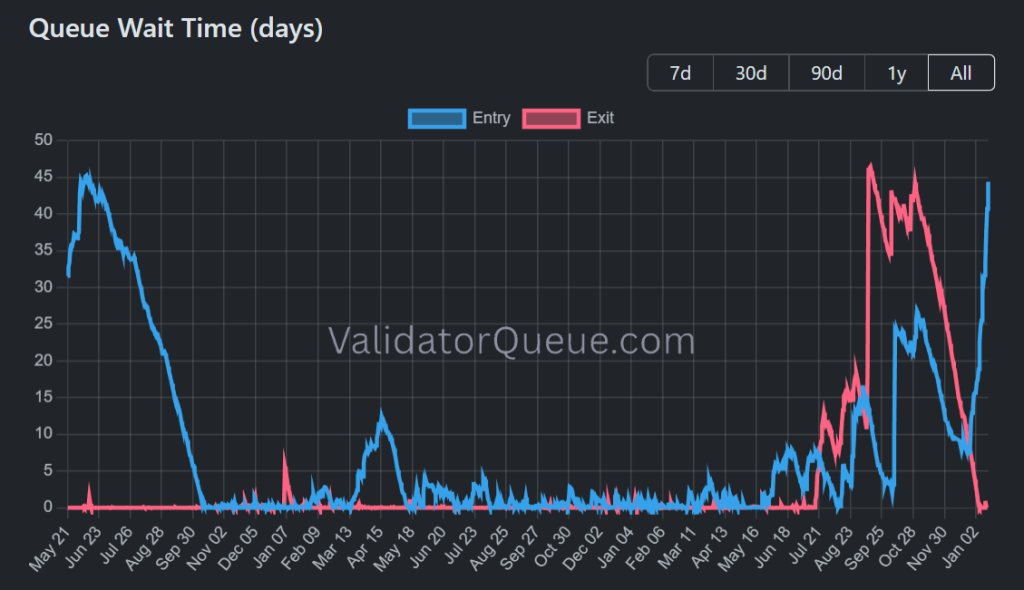
Task: Click the 50 mark on the y-axis
Action: 43,139
